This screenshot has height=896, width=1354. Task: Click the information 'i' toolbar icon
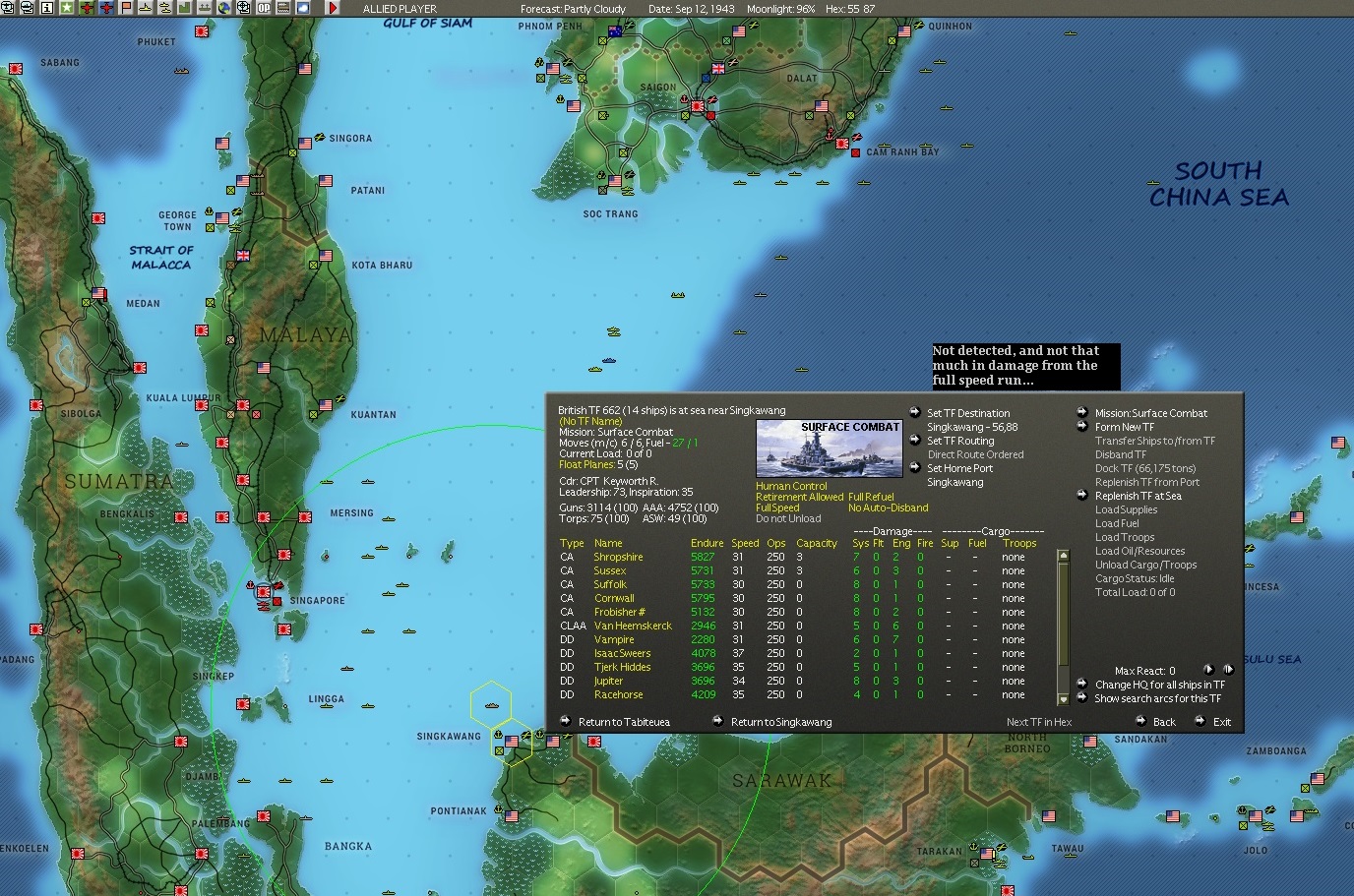[x=46, y=8]
